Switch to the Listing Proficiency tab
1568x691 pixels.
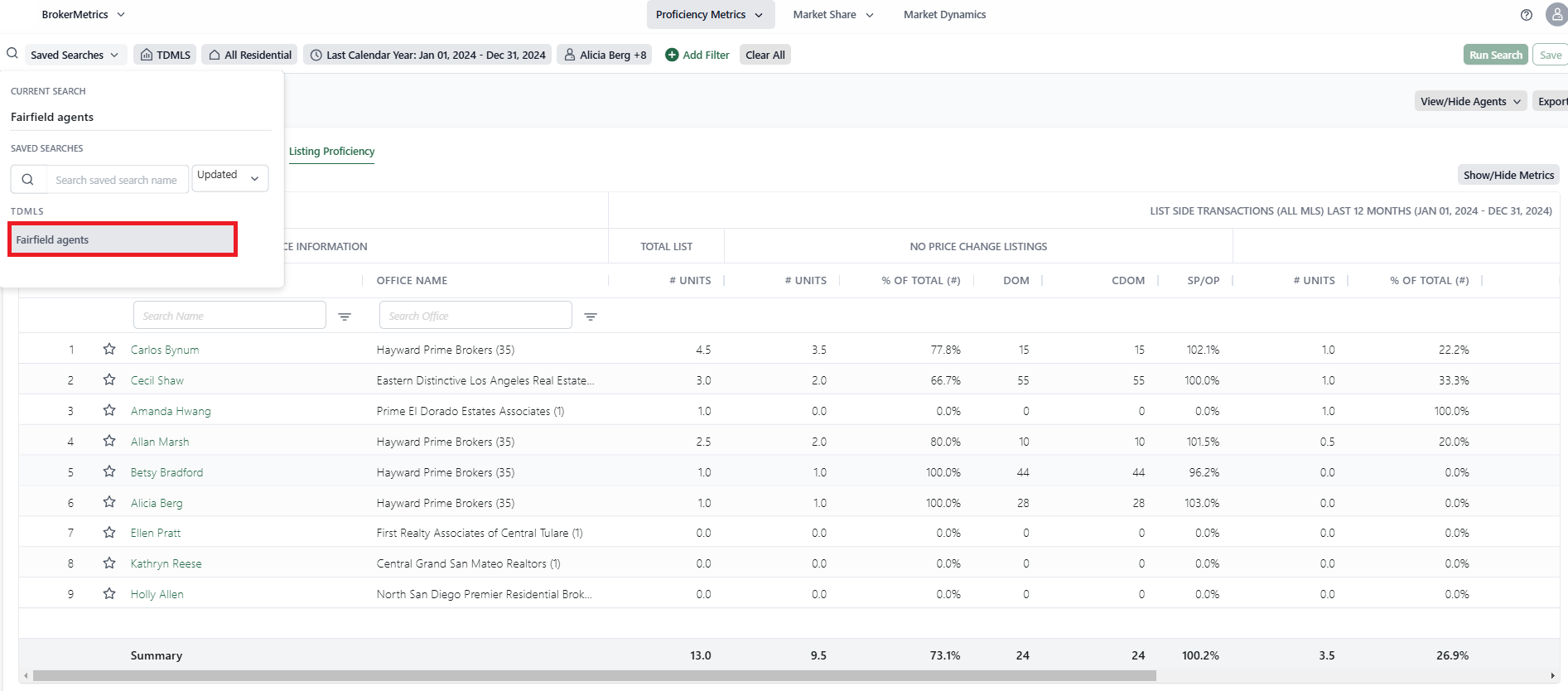click(331, 152)
